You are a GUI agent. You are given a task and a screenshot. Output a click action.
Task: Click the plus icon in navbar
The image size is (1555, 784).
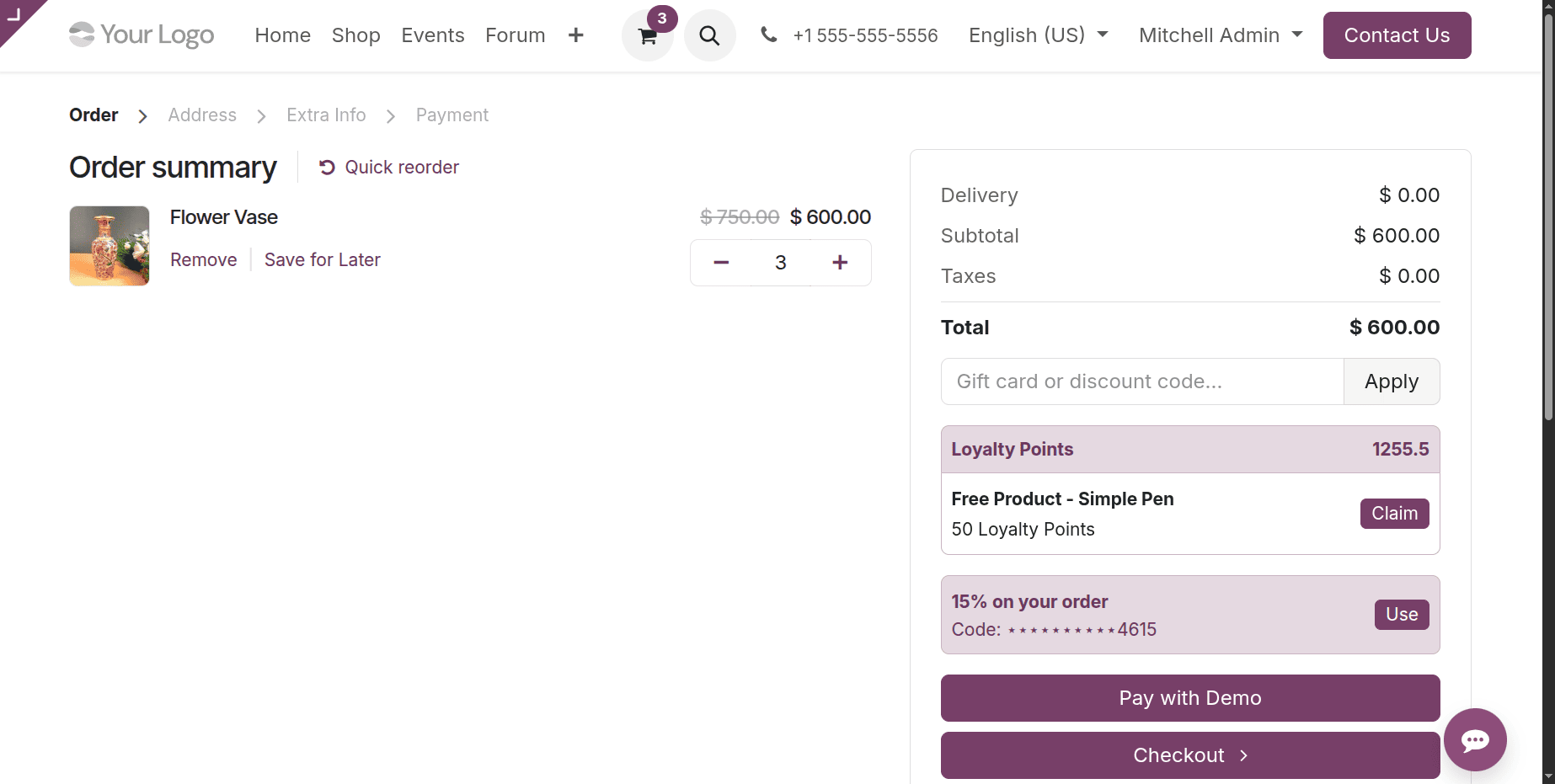coord(575,35)
